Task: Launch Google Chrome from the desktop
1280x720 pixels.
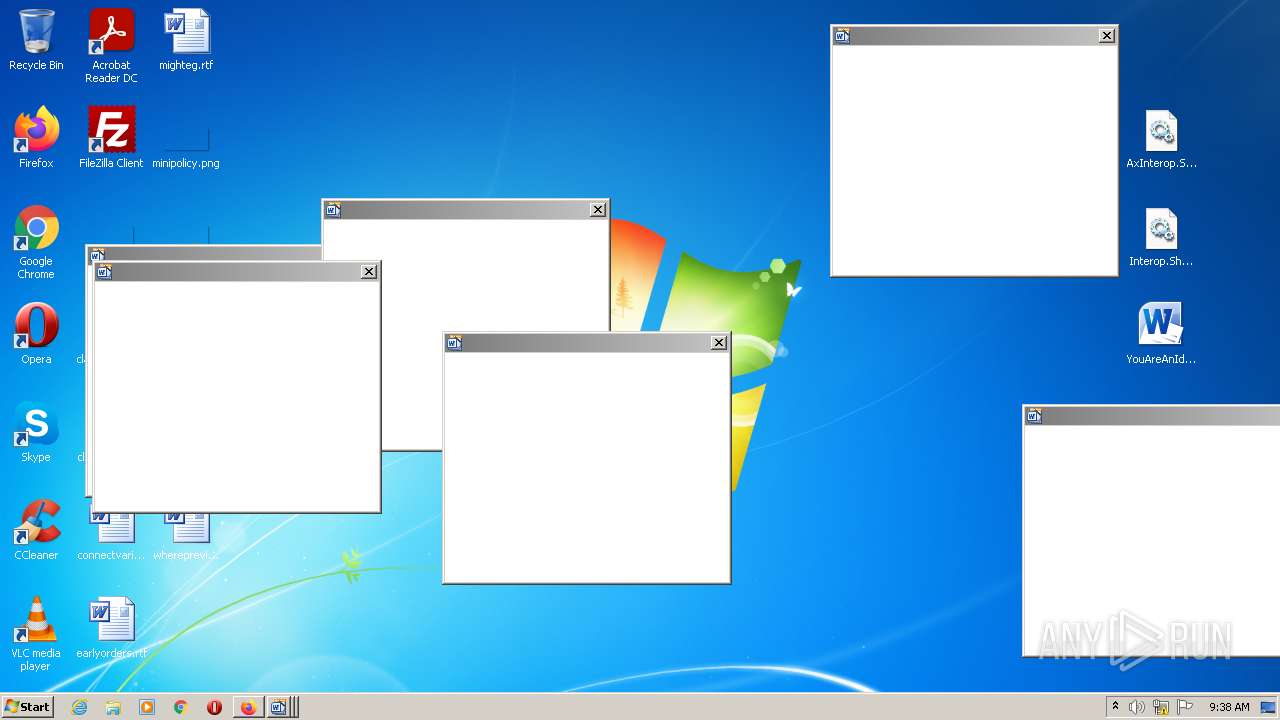Action: tap(36, 243)
